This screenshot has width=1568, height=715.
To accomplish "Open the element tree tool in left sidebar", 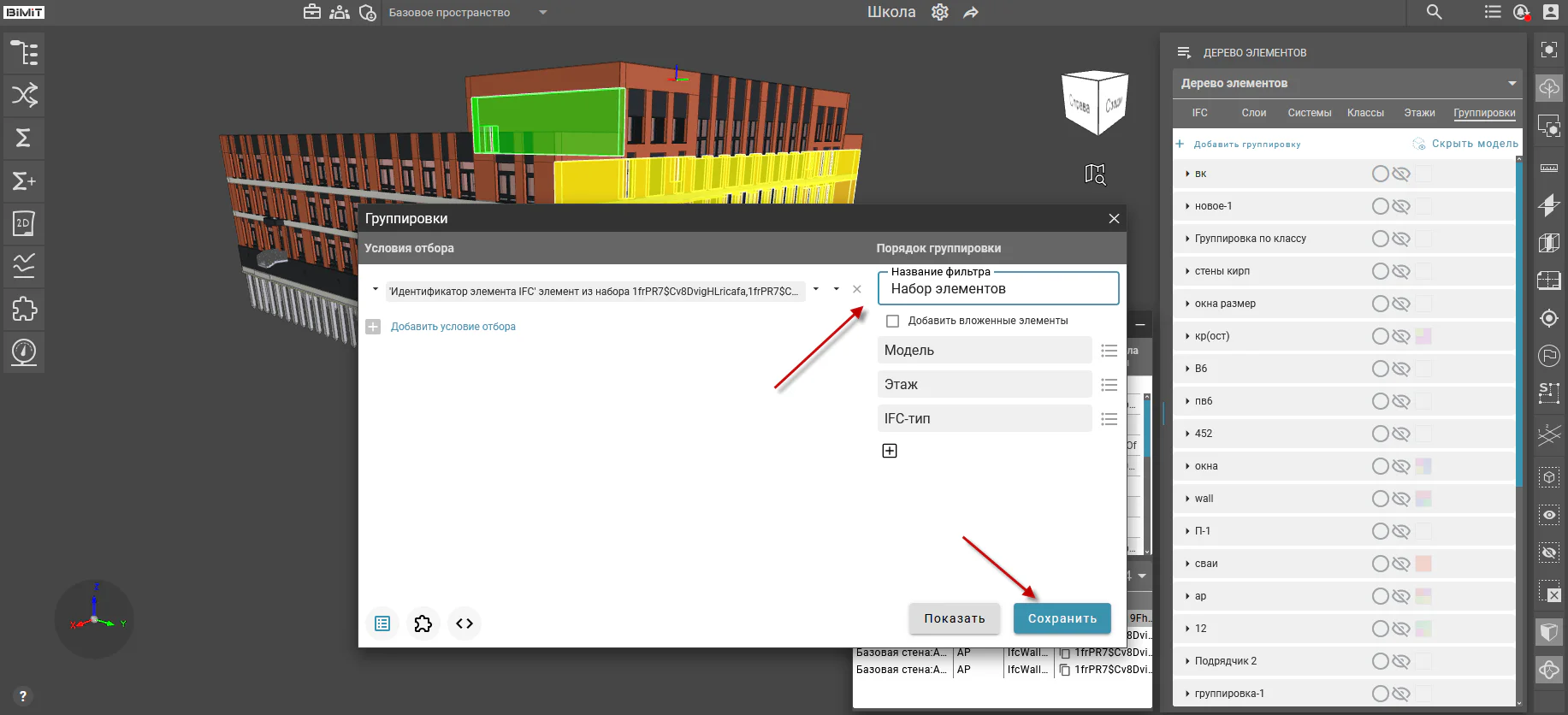I will click(x=24, y=53).
